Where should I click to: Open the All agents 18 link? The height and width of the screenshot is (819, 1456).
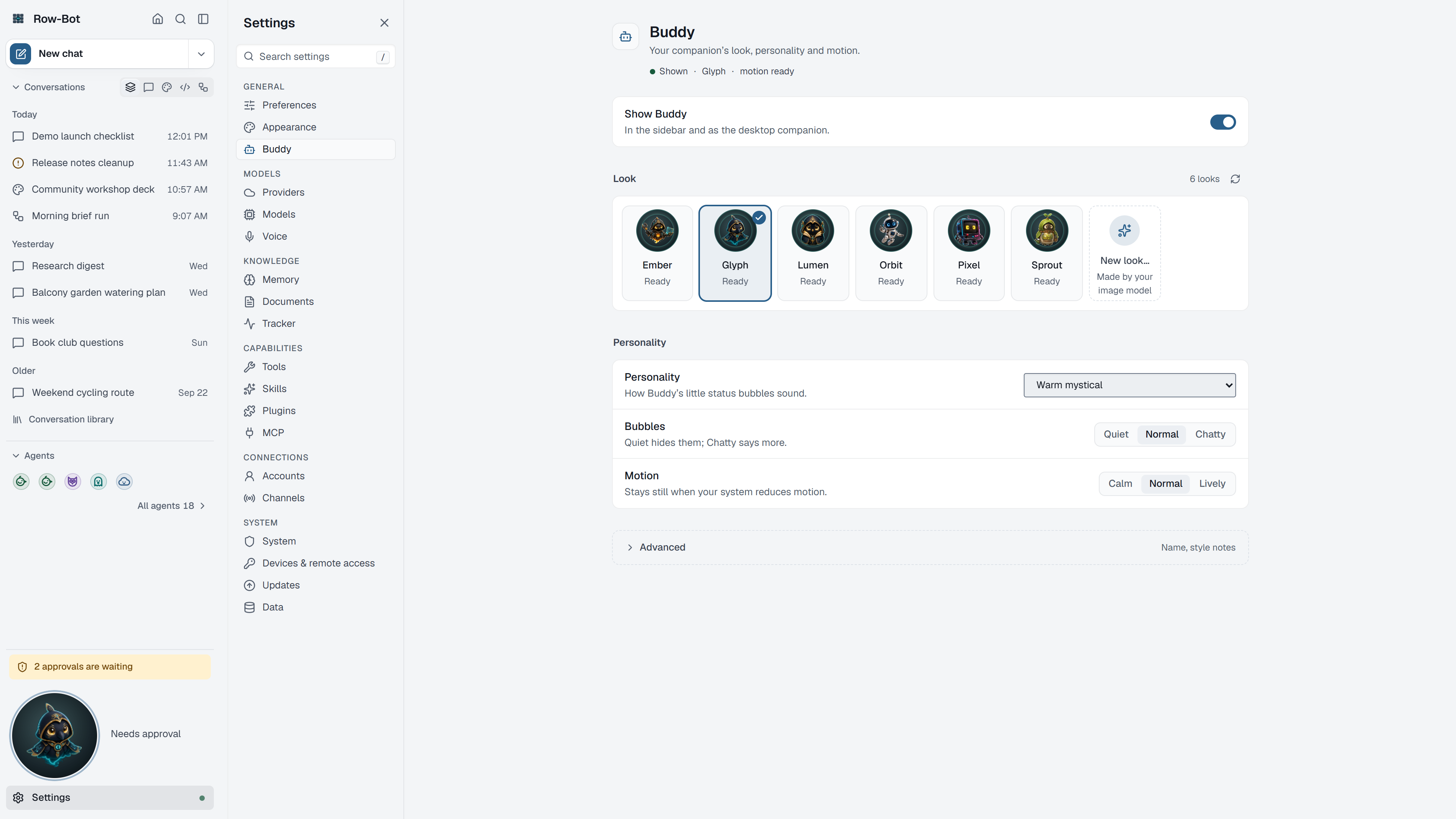pos(171,506)
